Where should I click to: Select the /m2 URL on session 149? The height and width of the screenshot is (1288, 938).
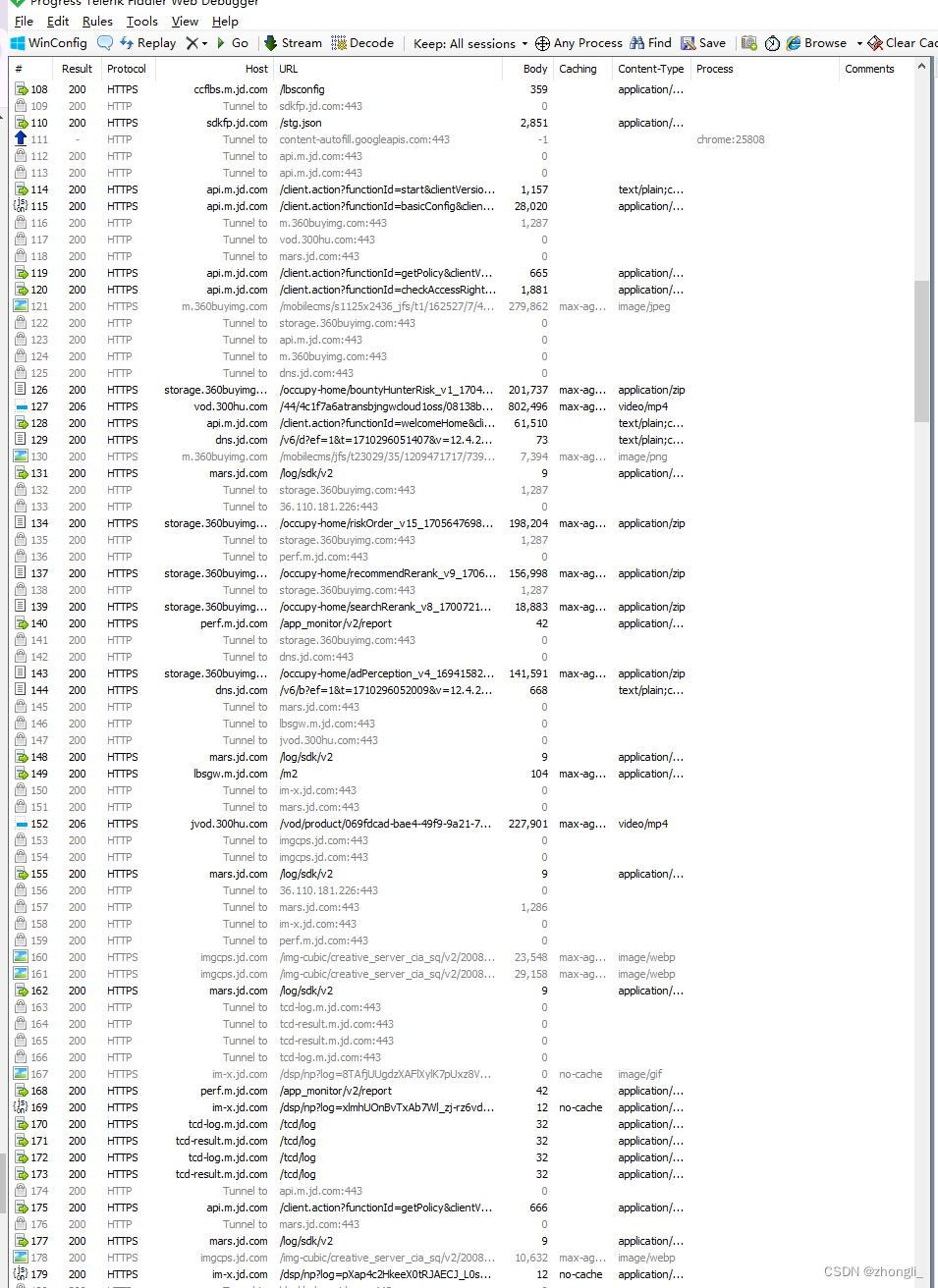289,774
